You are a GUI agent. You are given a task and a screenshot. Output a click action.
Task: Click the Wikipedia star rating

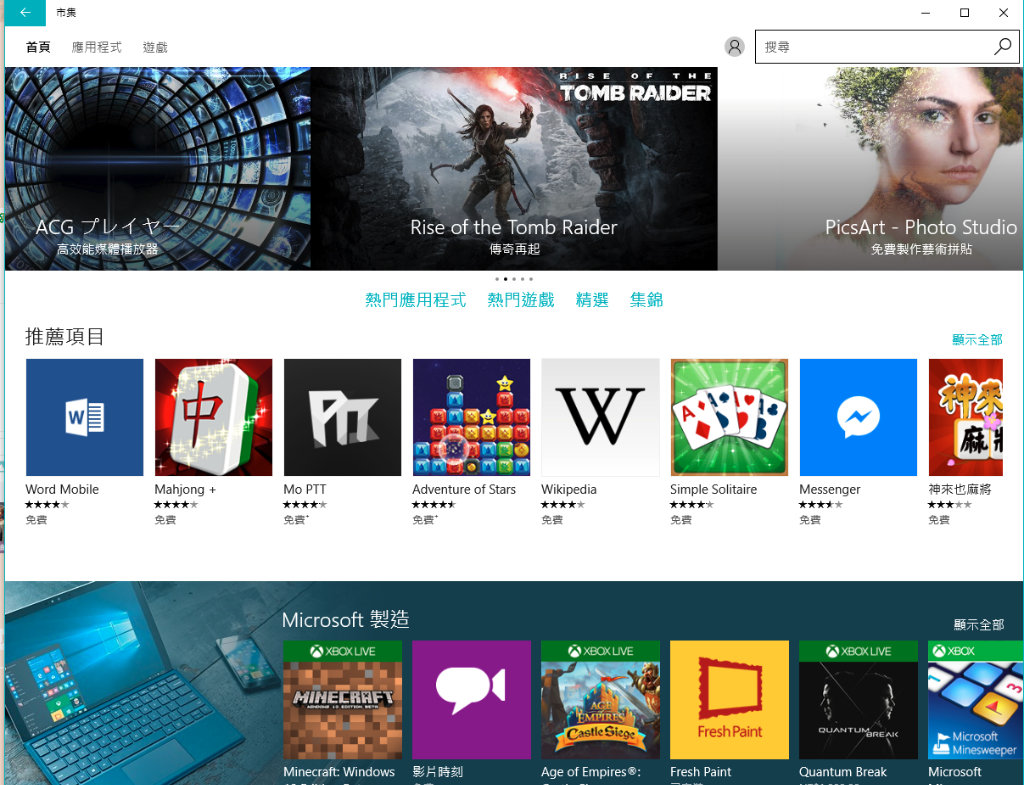click(563, 504)
